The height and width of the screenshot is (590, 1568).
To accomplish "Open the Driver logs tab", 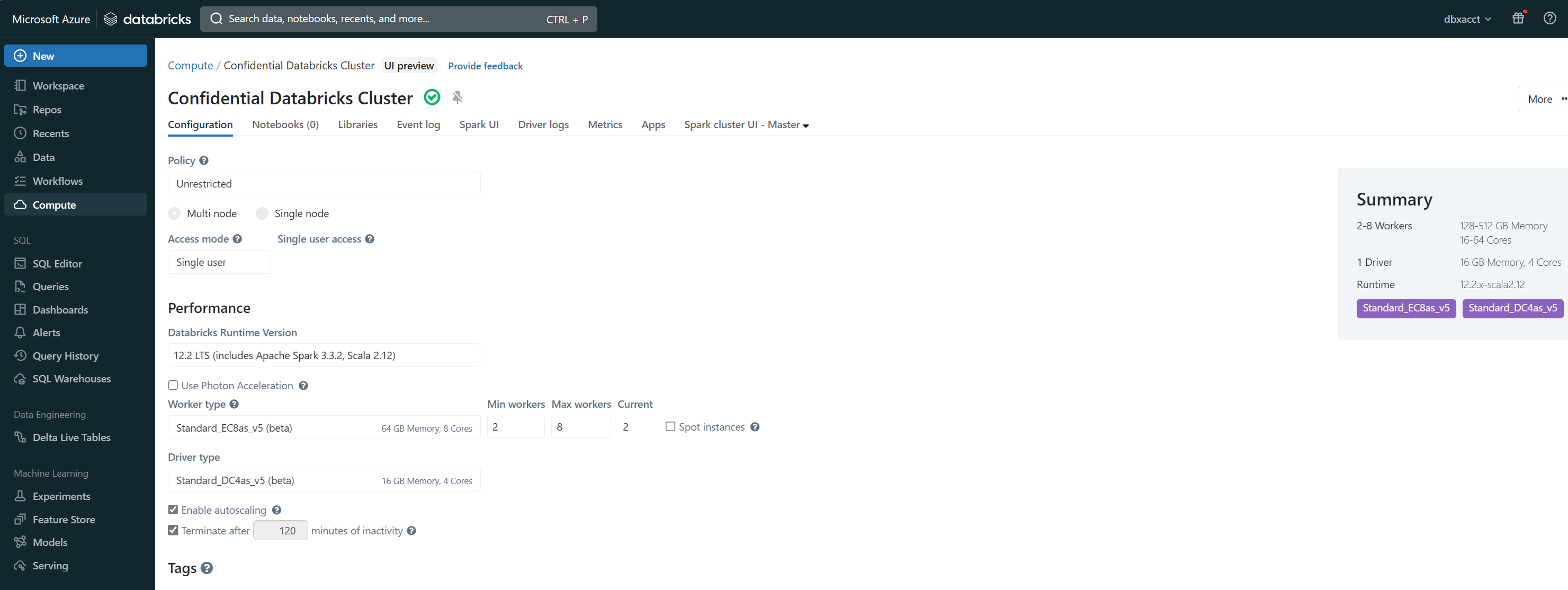I will (543, 125).
